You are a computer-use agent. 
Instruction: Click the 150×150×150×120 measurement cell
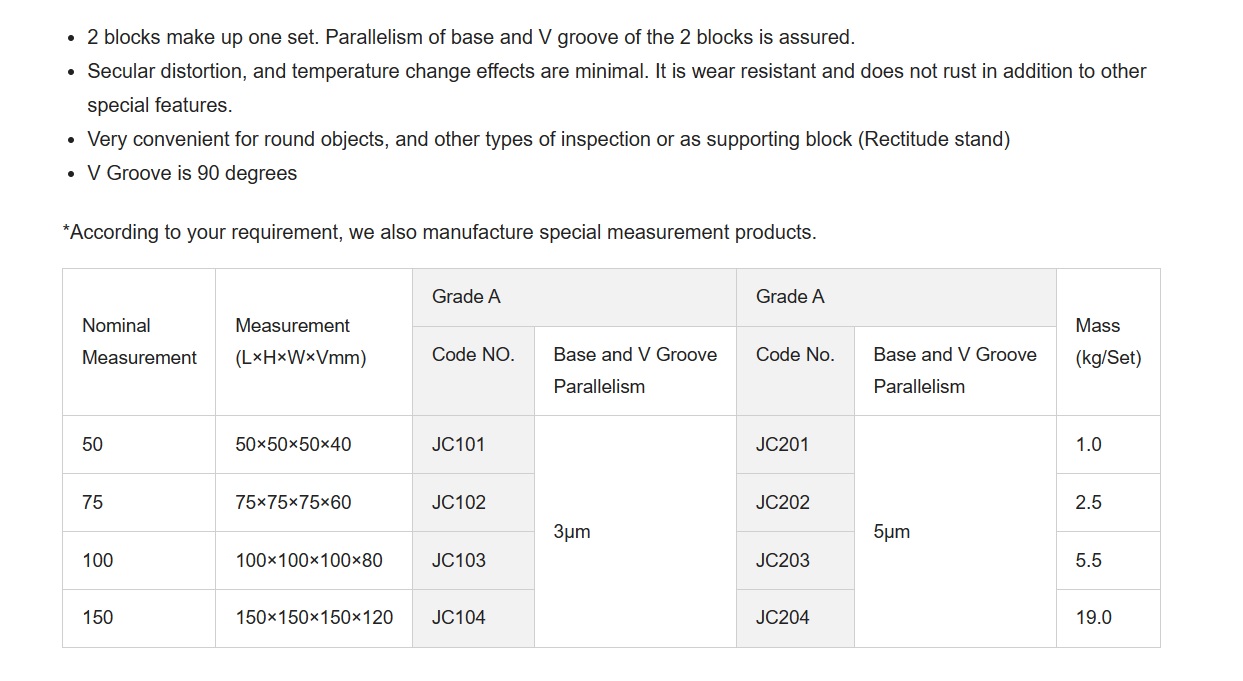point(314,618)
